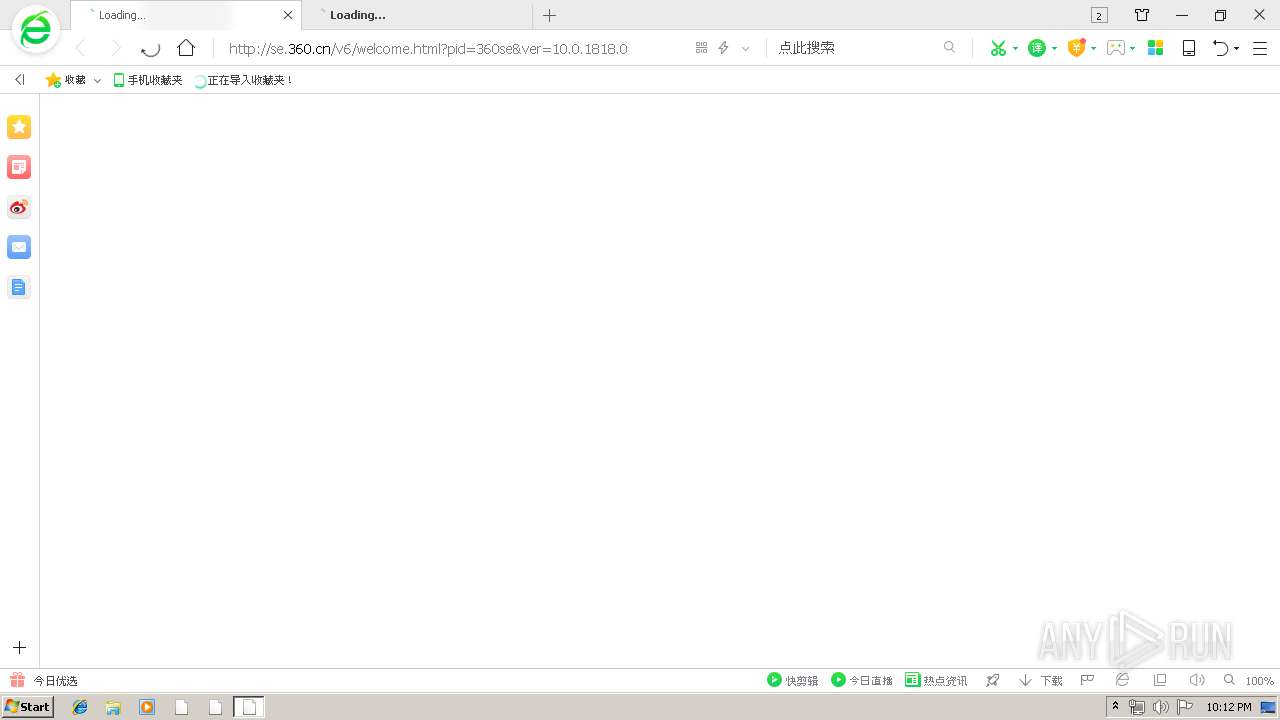
Task: Toggle the page sound mute icon
Action: (1197, 680)
